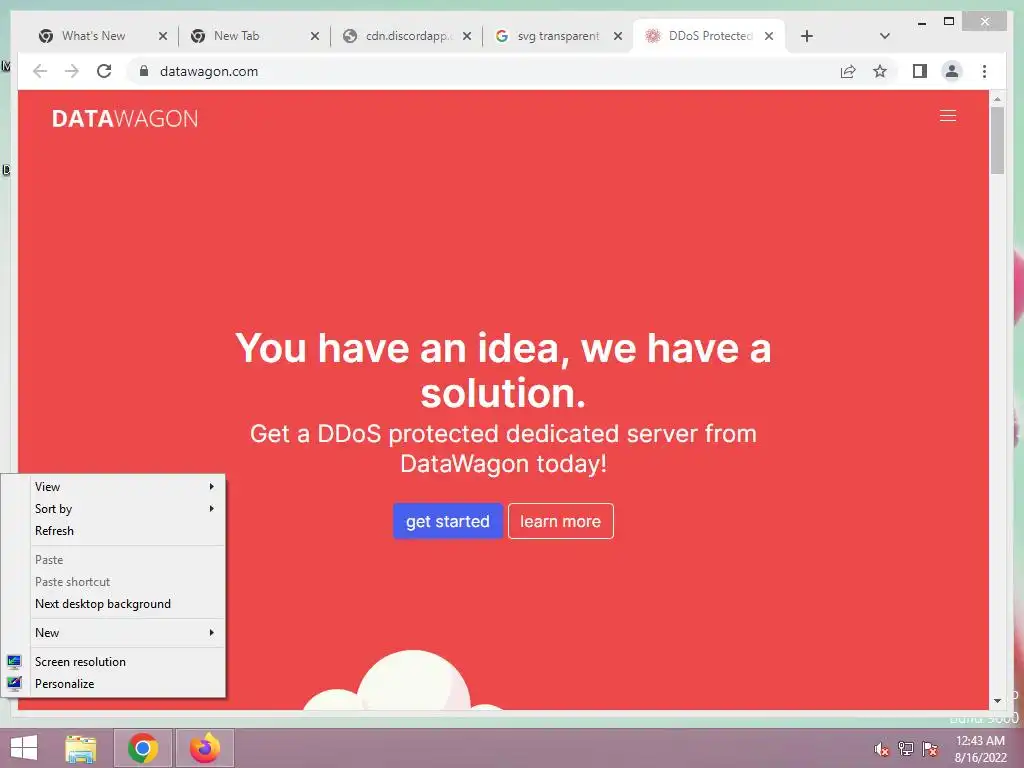
Task: Open Screen resolution settings
Action: pos(114,662)
